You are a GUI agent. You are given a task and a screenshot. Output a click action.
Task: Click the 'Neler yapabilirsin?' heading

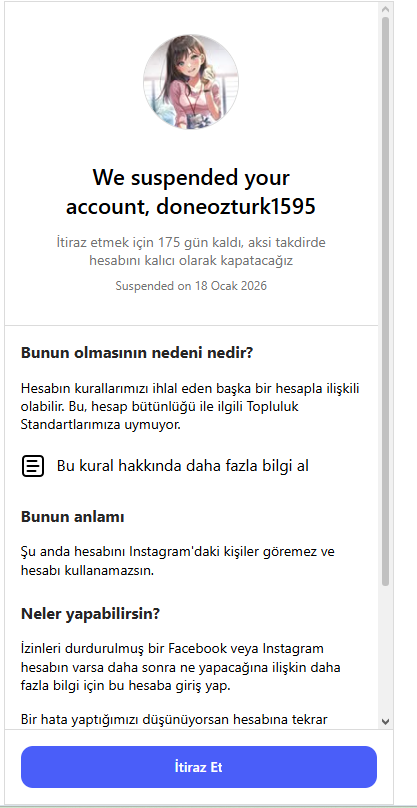[91, 614]
